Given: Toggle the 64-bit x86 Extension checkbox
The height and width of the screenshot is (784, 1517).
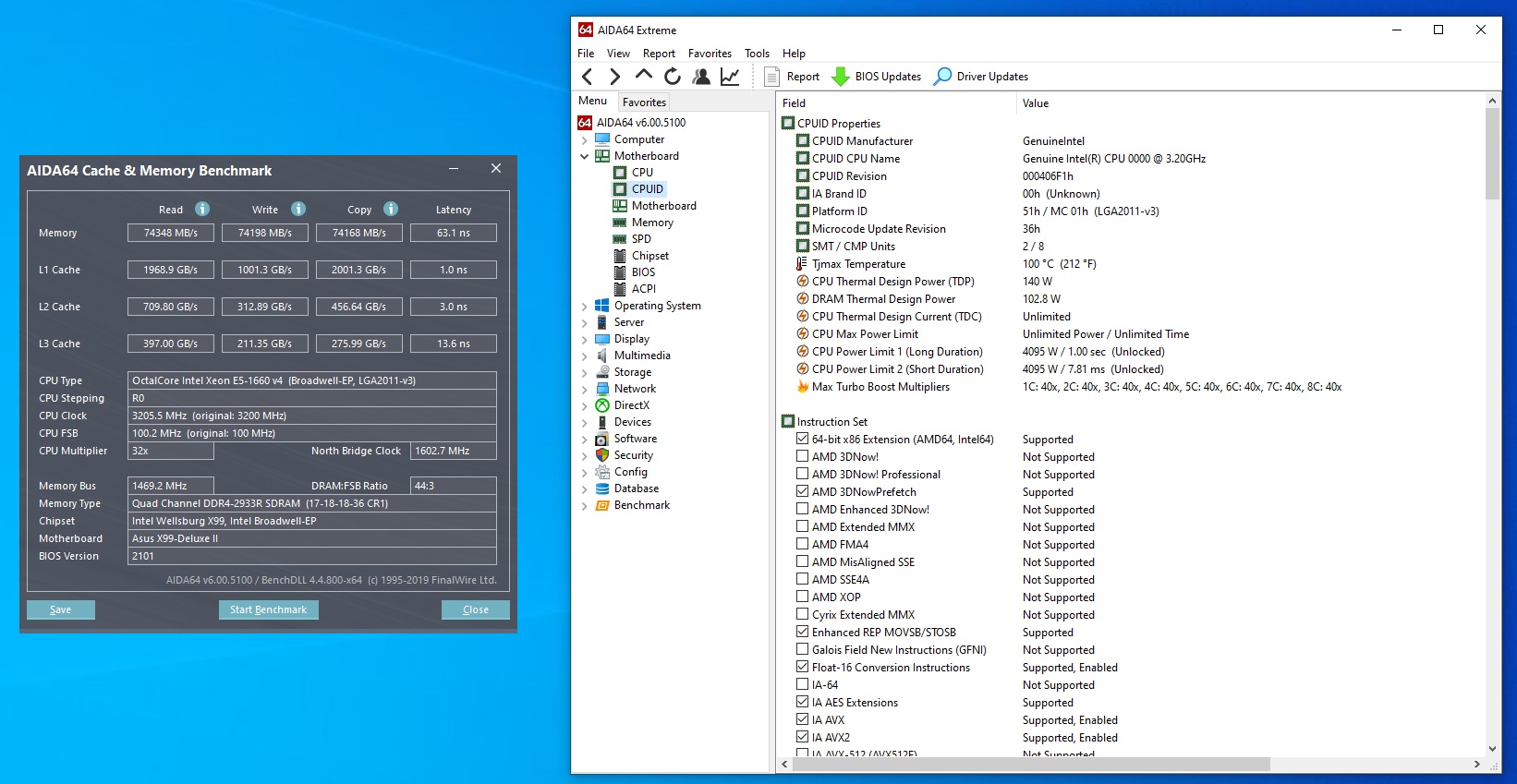Looking at the screenshot, I should tap(802, 440).
